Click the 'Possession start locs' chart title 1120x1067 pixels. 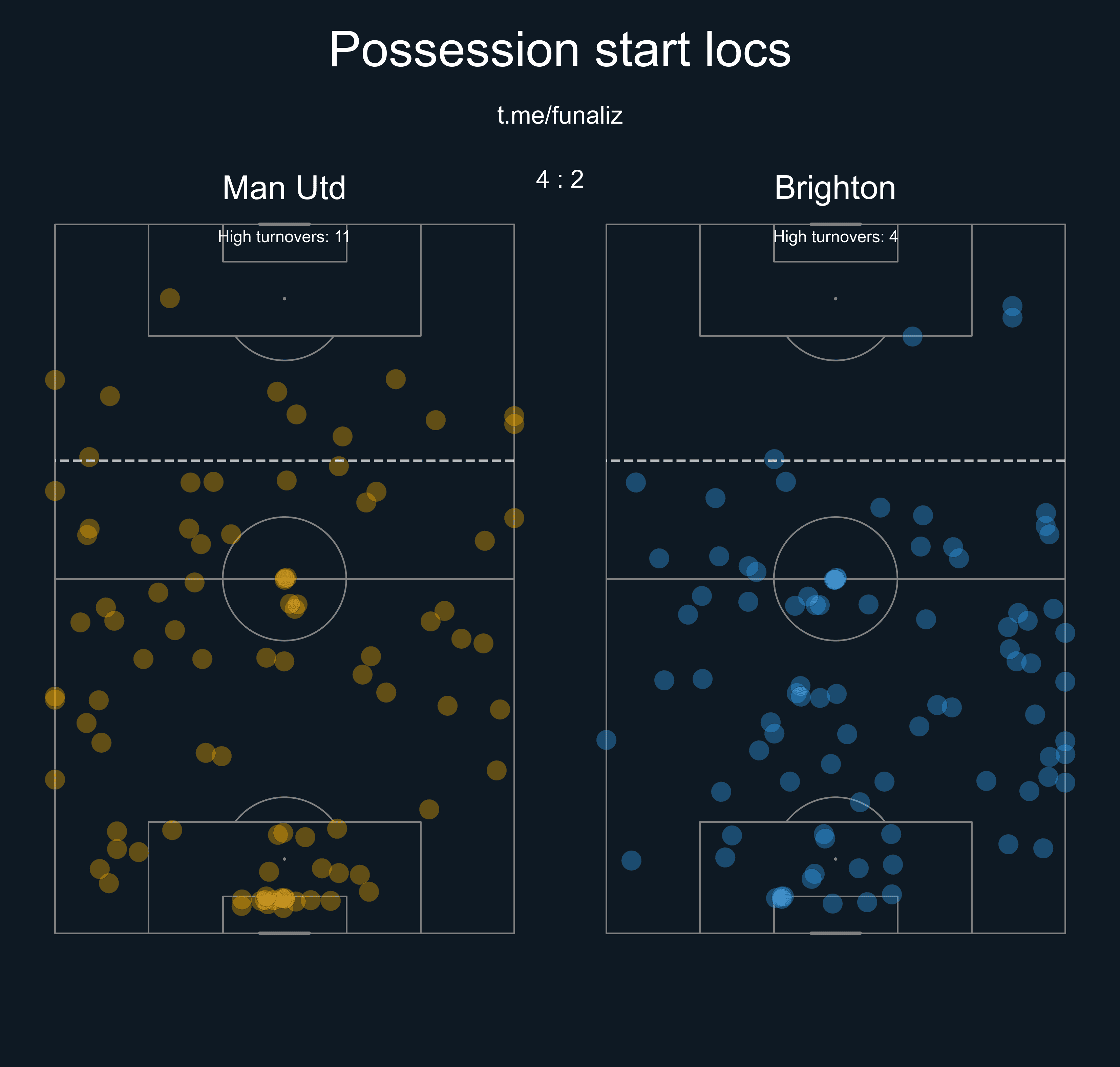(x=559, y=50)
